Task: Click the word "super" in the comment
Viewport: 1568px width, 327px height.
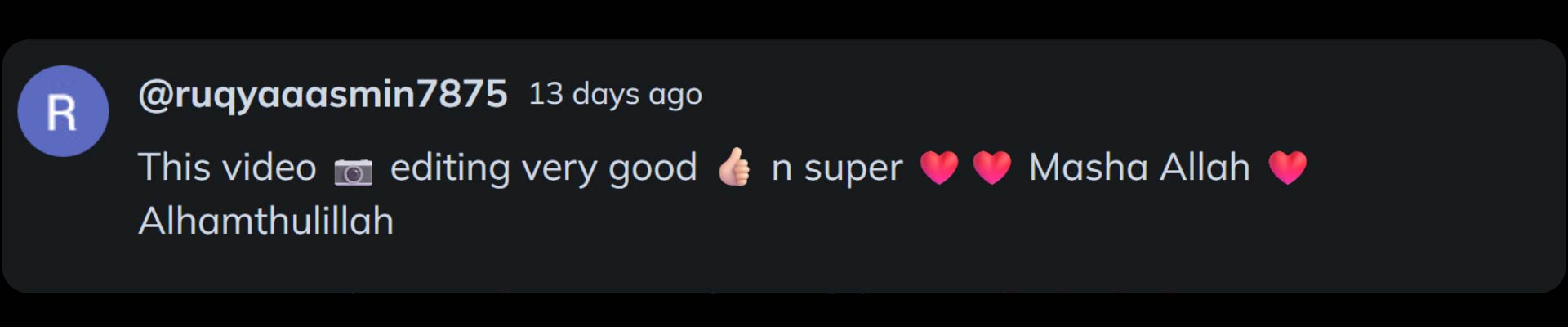Action: (853, 168)
